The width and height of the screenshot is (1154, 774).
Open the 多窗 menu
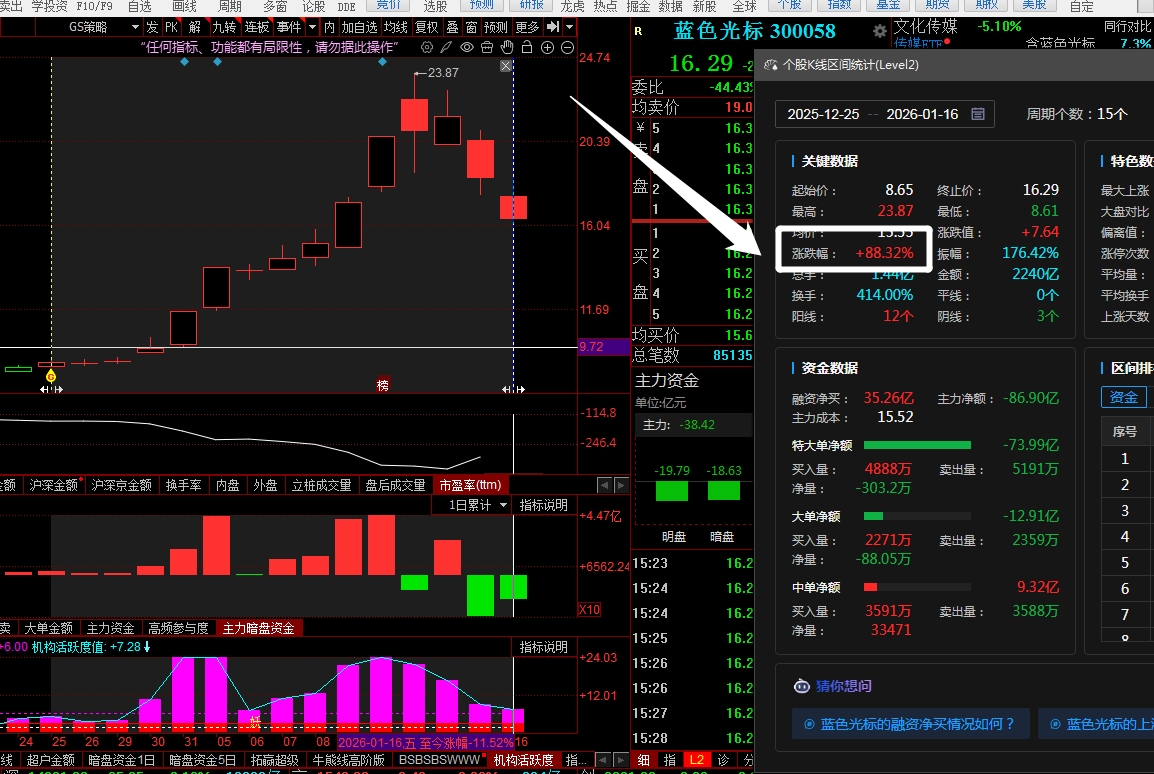275,6
